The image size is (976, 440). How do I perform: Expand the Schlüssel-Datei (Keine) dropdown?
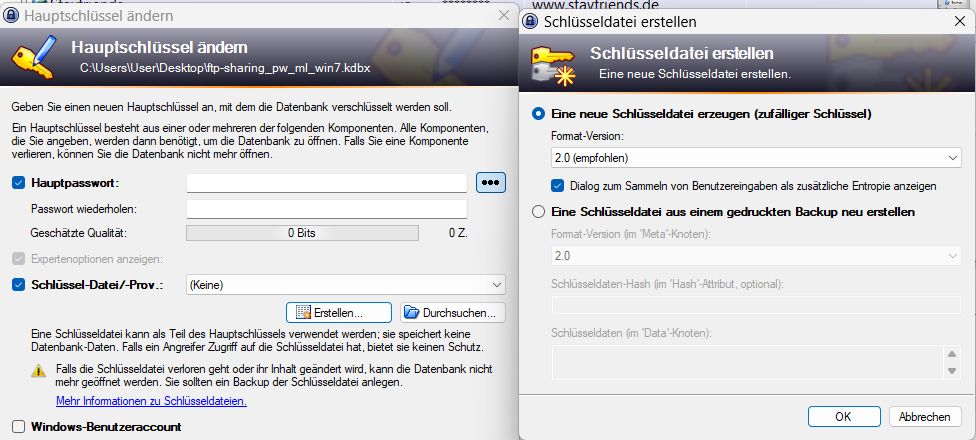click(346, 285)
